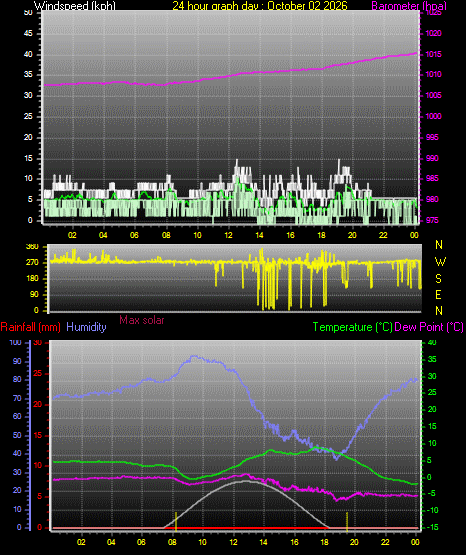This screenshot has width=466, height=555.
Task: Click the 12 hour label under wind graph
Action: point(228,235)
